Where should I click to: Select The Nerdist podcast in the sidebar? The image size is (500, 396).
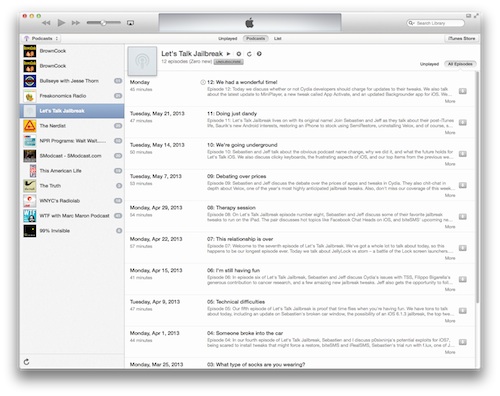(x=72, y=126)
